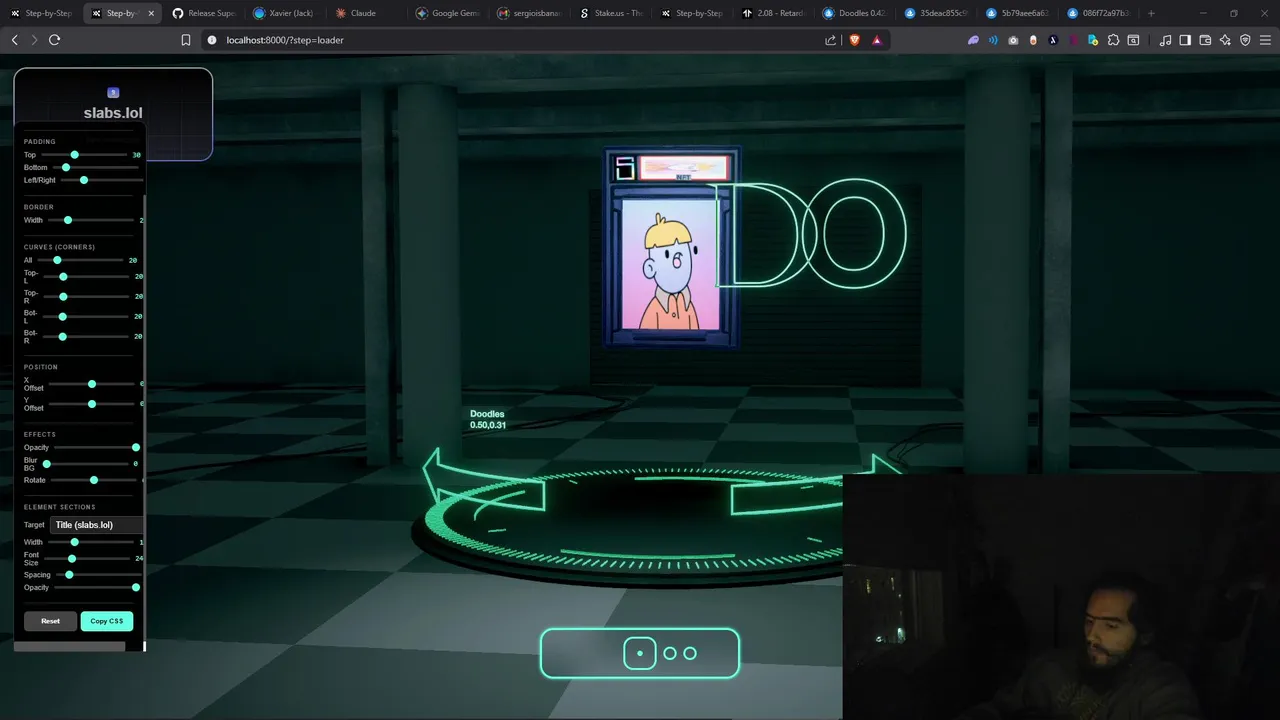Click the media control music note icon

tap(1165, 40)
